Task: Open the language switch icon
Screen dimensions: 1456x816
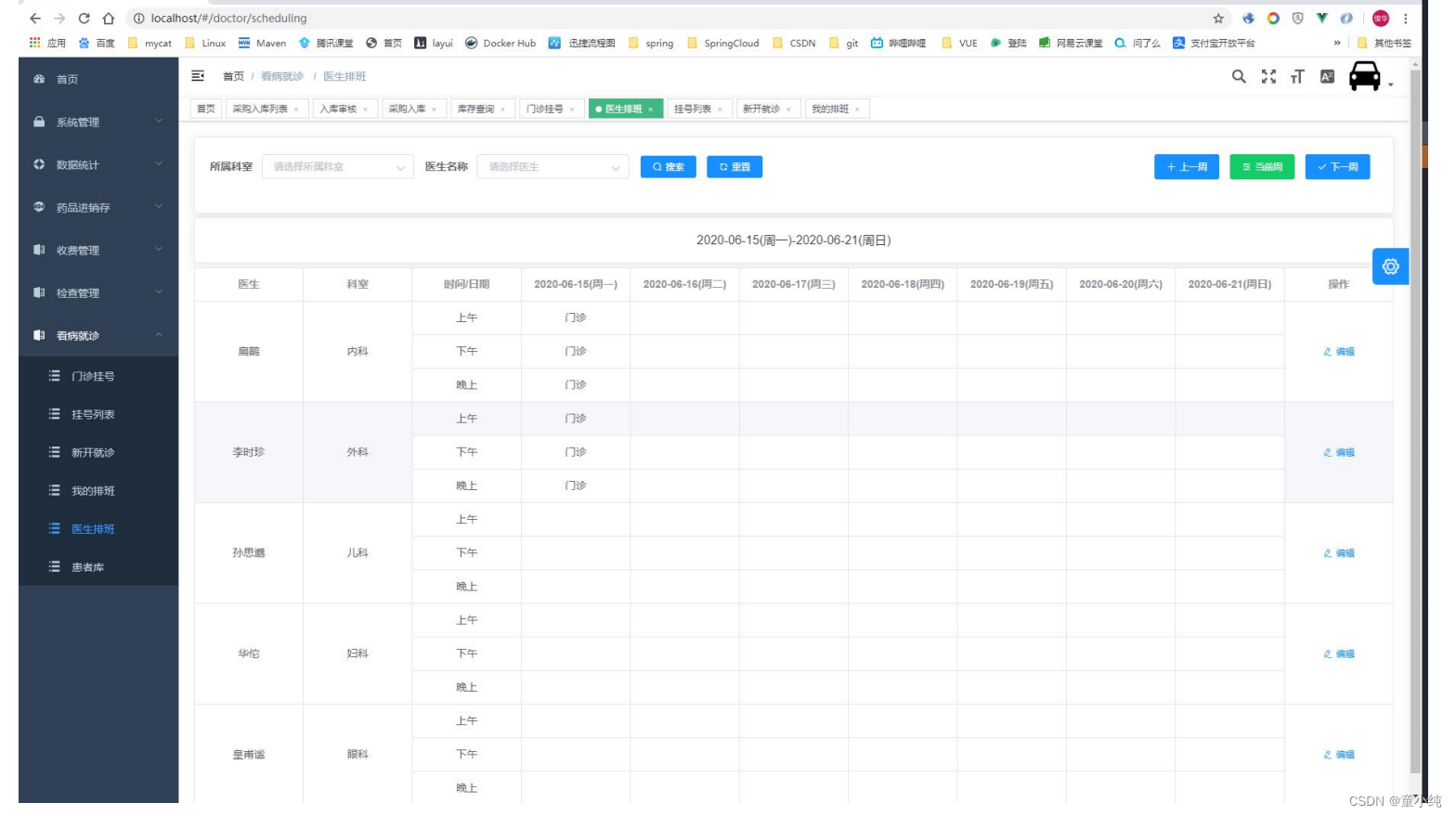Action: pyautogui.click(x=1327, y=77)
